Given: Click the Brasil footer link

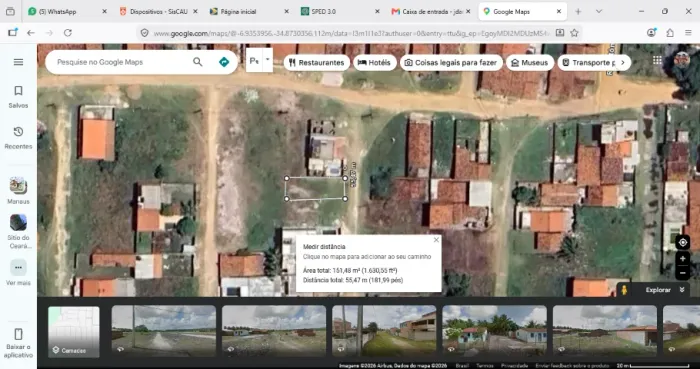Looking at the screenshot, I should point(462,365).
